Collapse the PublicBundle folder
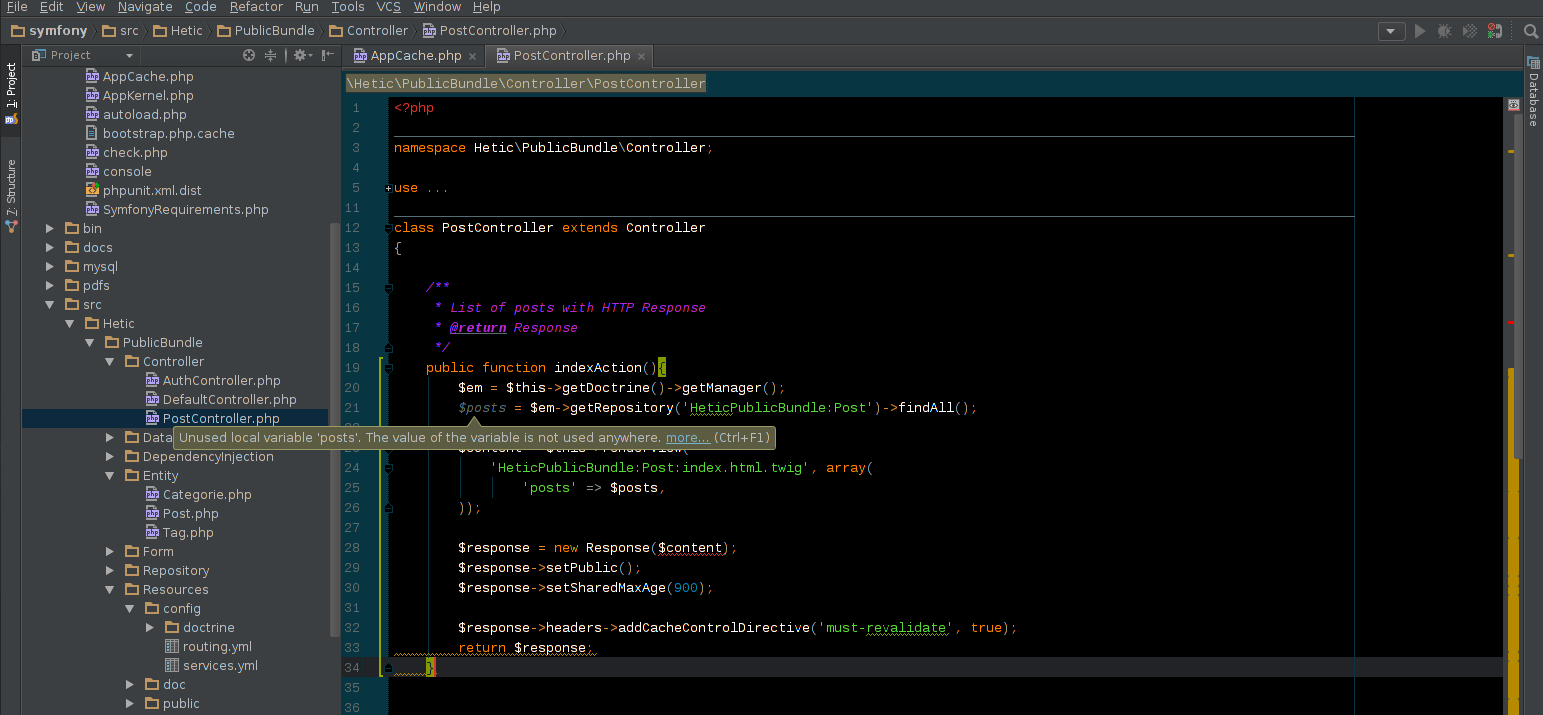1543x715 pixels. click(x=90, y=342)
